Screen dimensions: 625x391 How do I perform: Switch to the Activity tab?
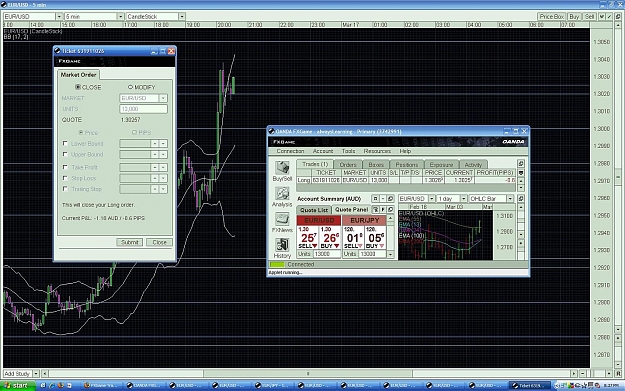[473, 165]
